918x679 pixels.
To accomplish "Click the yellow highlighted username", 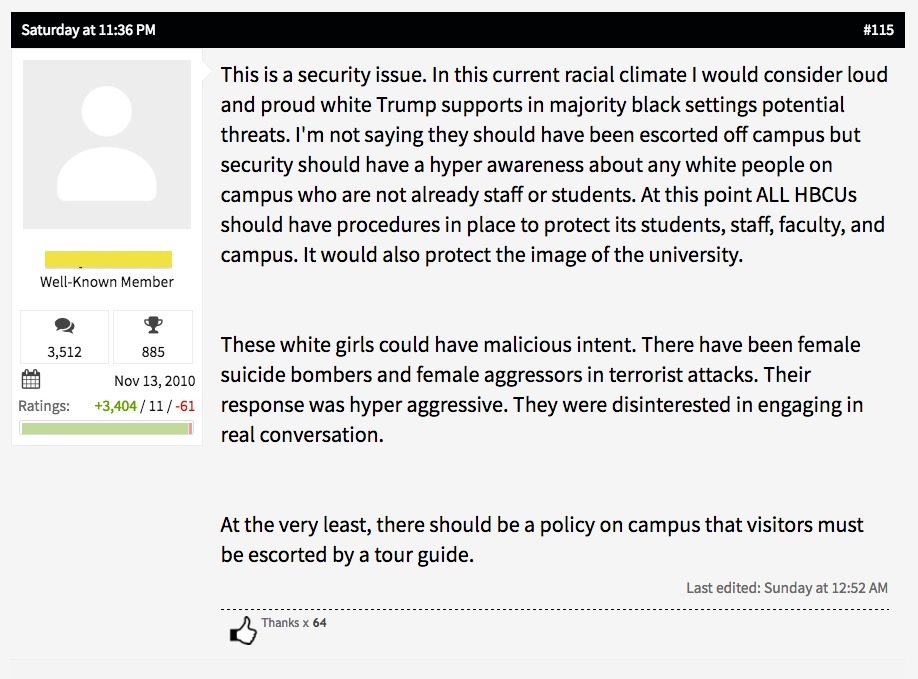I will 108,259.
